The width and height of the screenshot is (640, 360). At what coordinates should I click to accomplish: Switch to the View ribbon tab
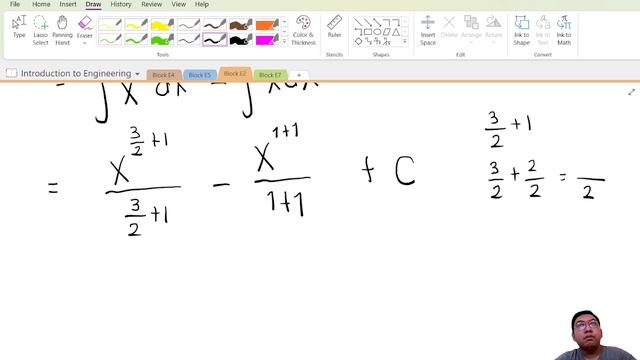(178, 4)
